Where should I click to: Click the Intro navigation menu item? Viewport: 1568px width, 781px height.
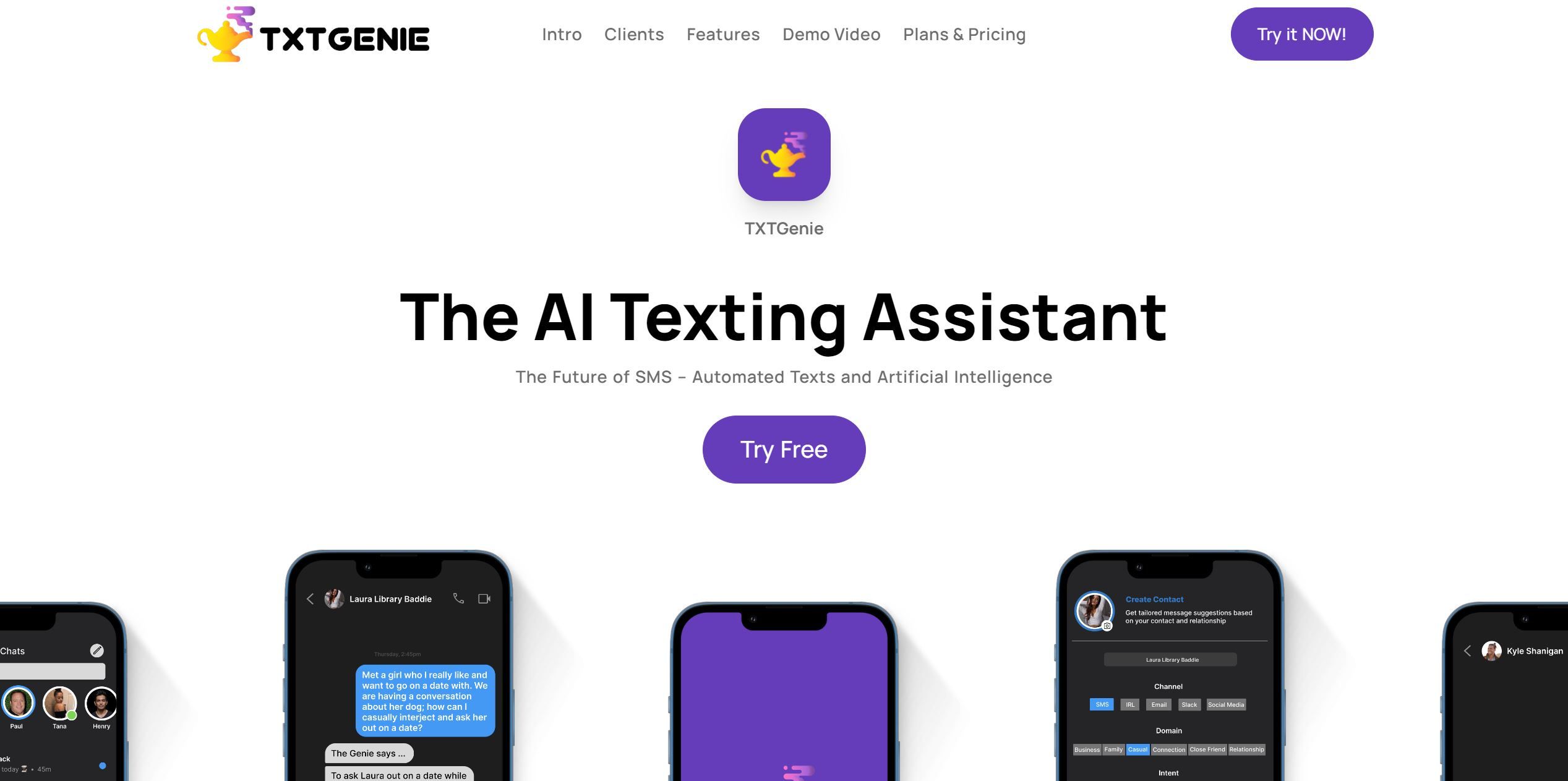(560, 33)
